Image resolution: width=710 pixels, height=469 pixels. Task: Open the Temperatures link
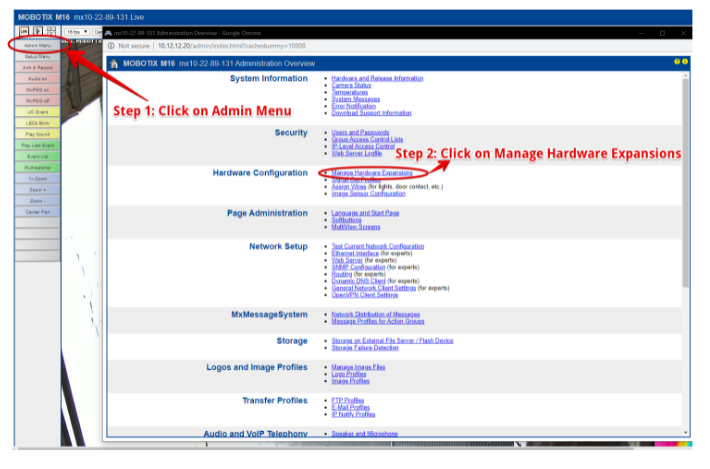(350, 92)
